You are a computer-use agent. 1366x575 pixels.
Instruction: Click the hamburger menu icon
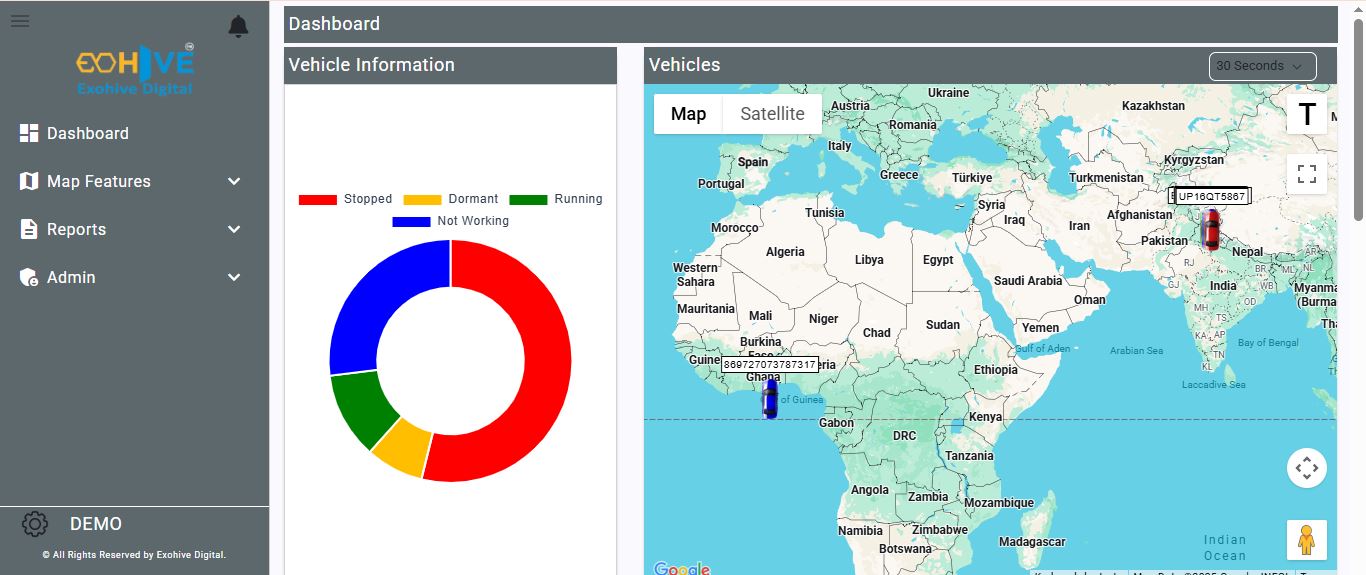20,21
